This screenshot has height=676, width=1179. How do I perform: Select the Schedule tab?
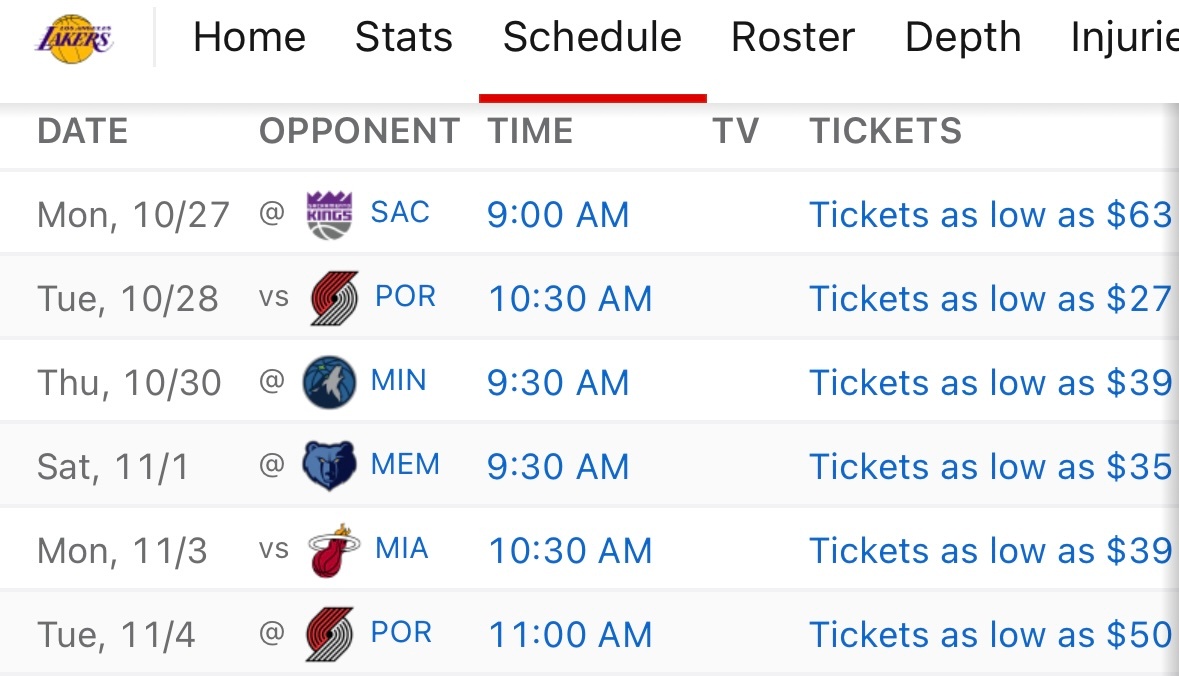pyautogui.click(x=592, y=38)
